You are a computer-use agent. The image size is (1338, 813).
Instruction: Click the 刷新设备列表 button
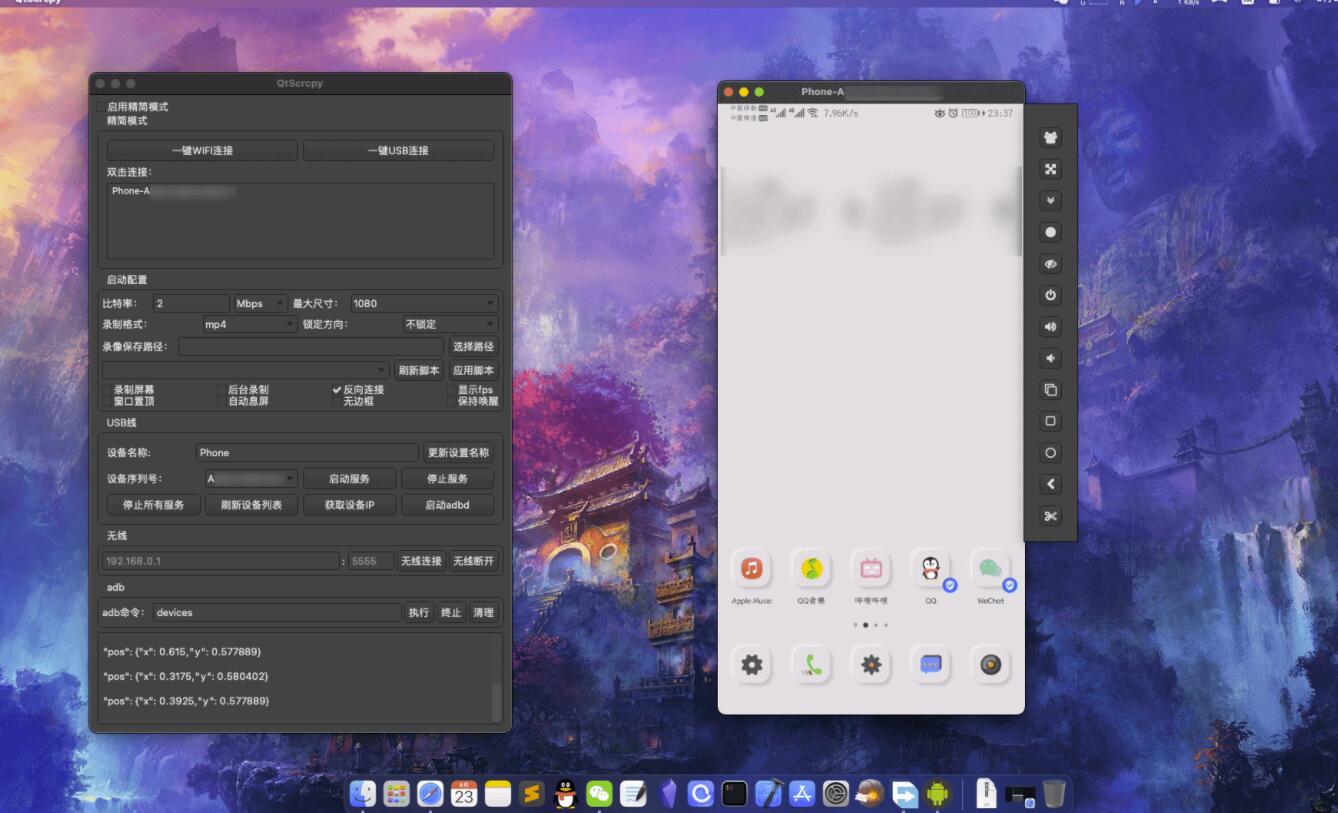click(x=251, y=505)
